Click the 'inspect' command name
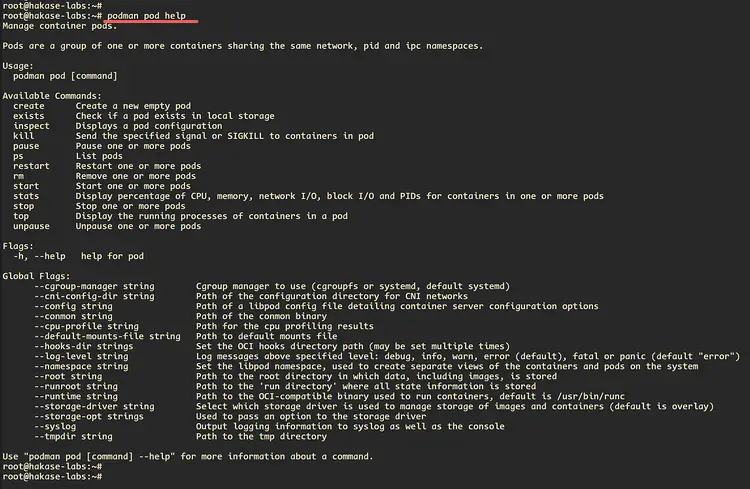 (31, 126)
